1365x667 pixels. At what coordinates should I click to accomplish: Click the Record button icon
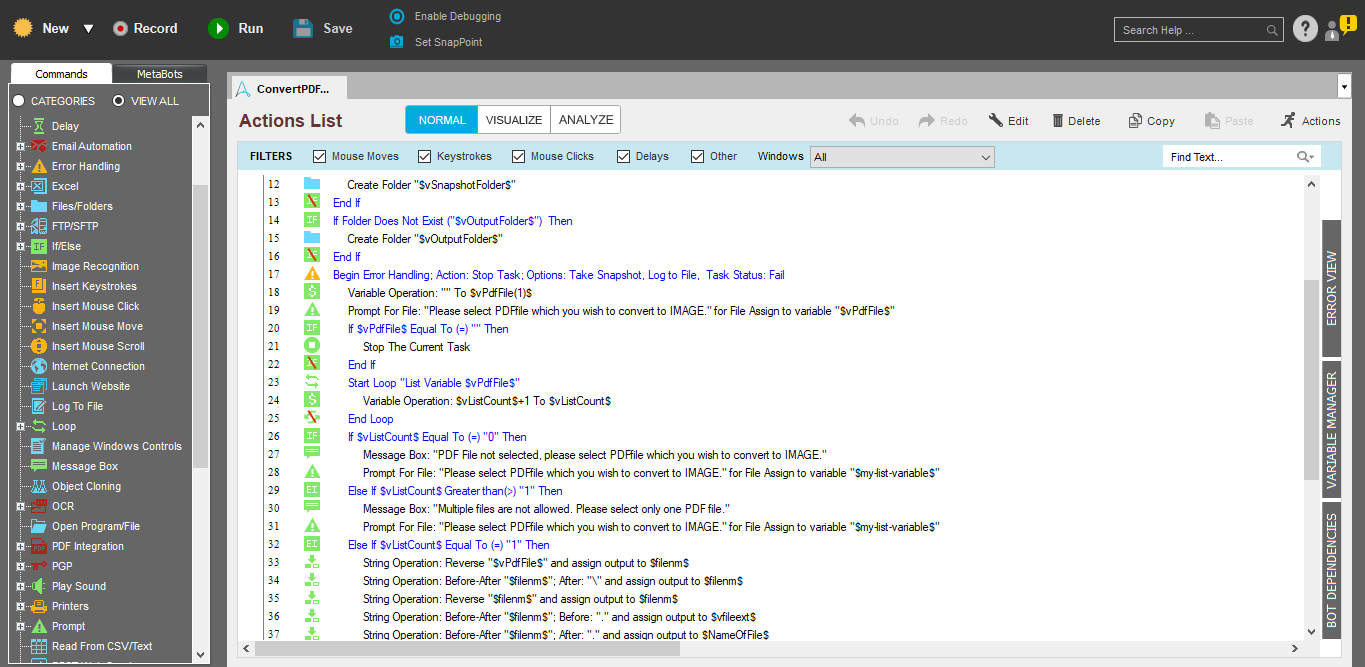(x=121, y=29)
